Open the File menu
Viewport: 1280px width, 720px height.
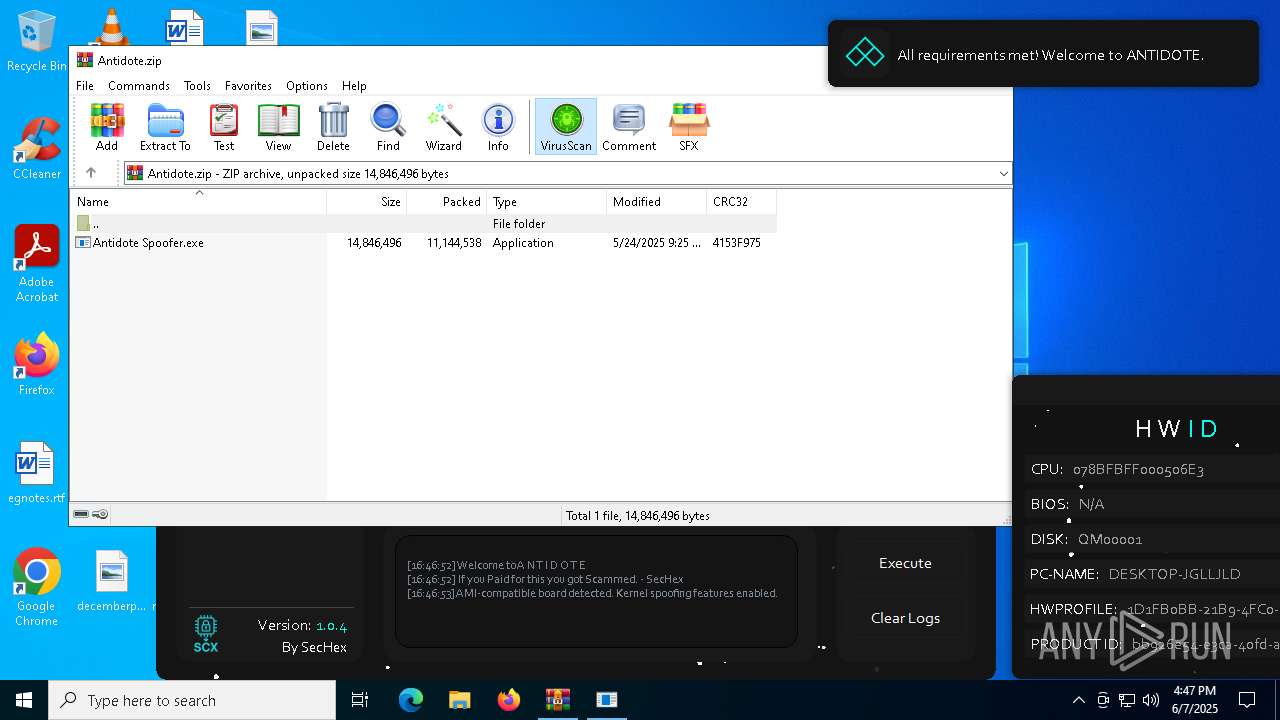pos(85,86)
